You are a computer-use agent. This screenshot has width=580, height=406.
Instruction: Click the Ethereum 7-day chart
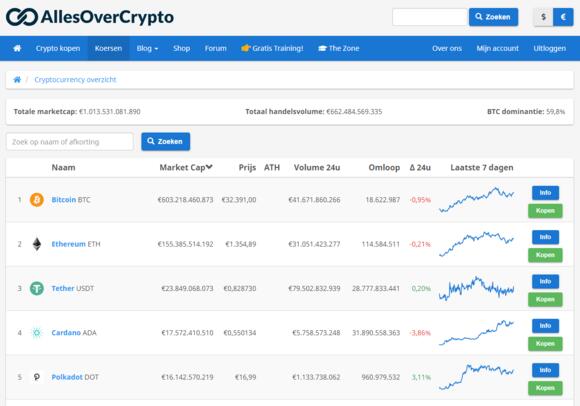(x=476, y=244)
